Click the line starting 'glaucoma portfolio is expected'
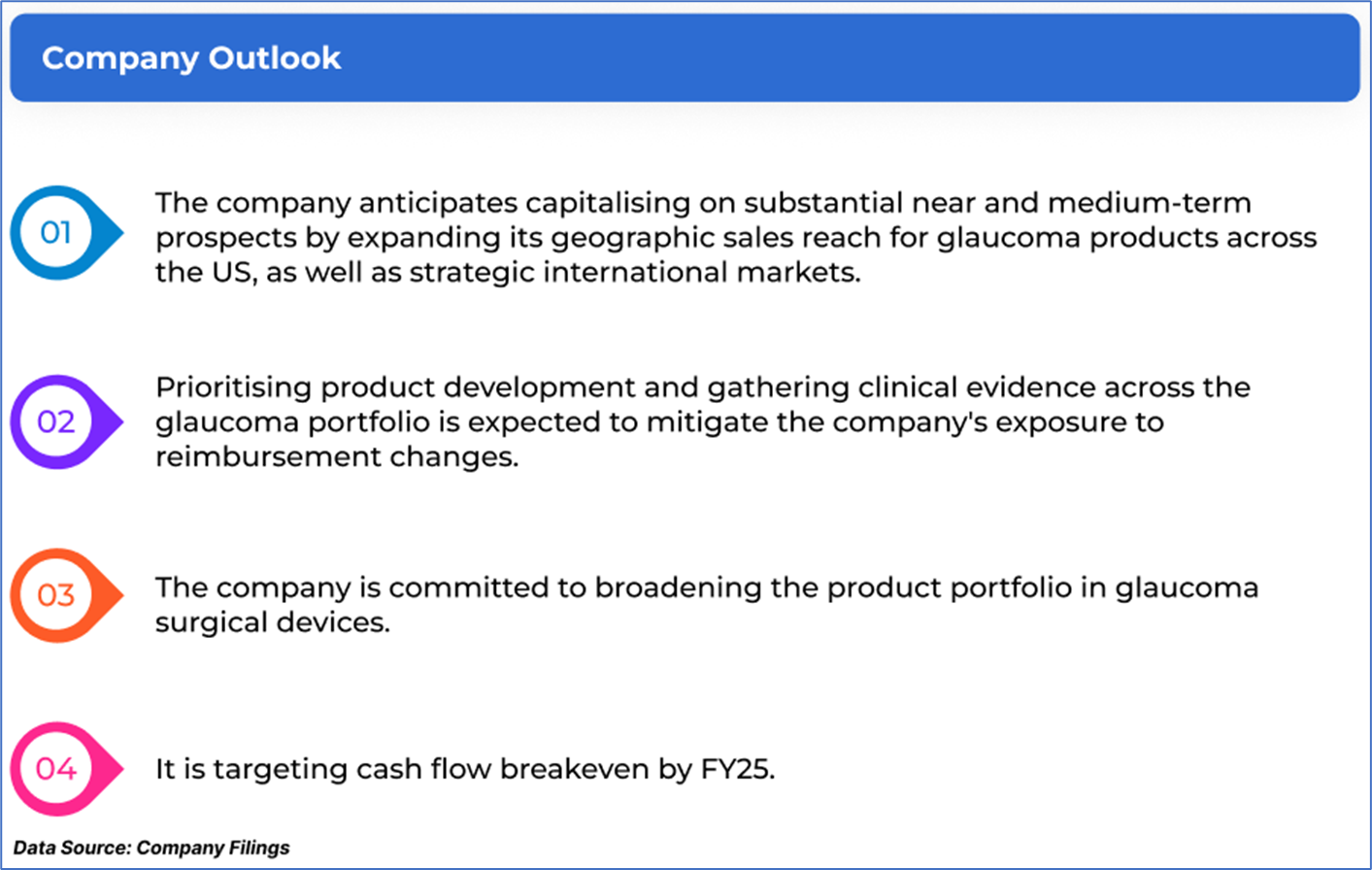The height and width of the screenshot is (870, 1372). pyautogui.click(x=658, y=422)
